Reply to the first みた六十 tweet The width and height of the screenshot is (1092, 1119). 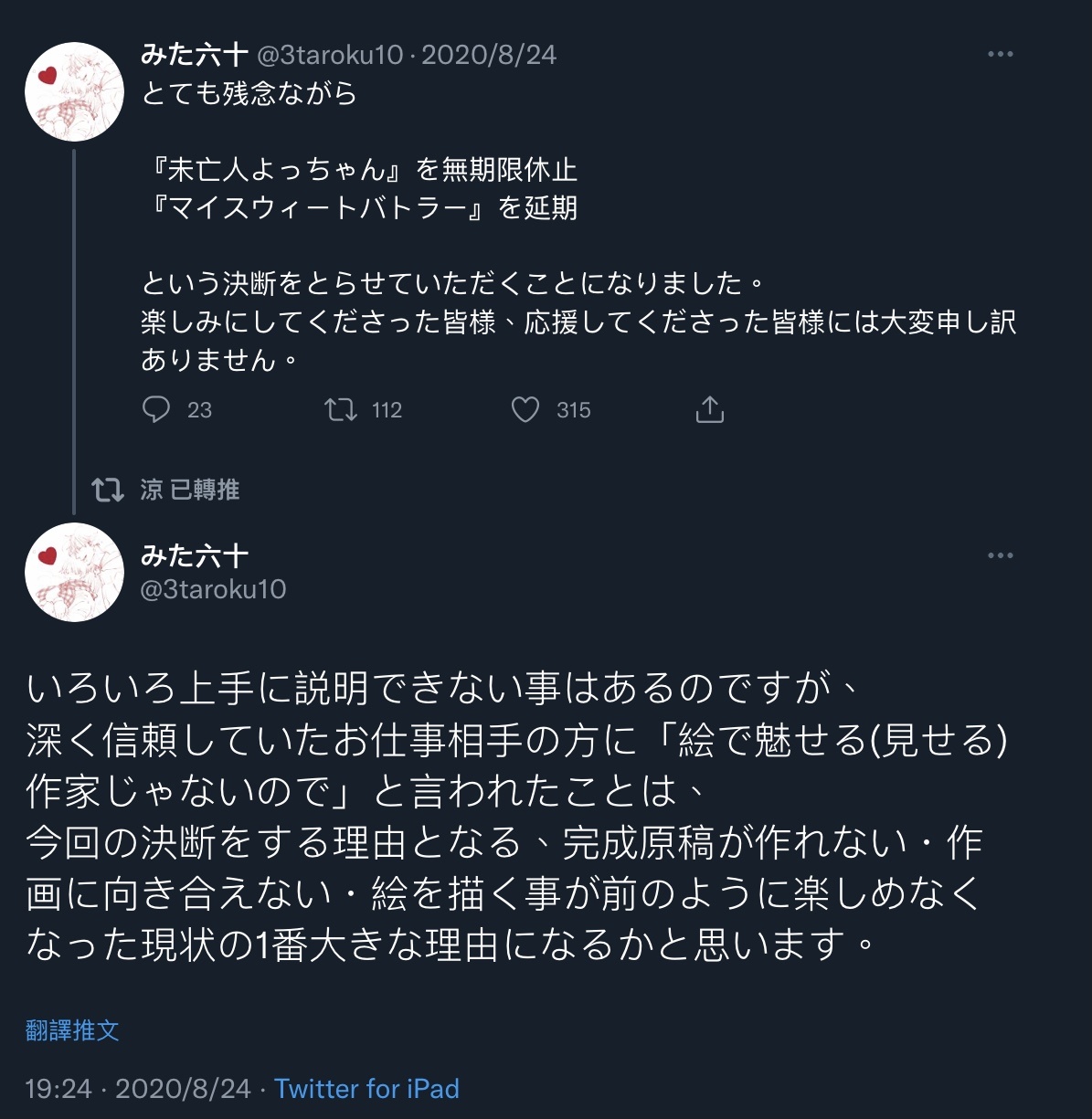[157, 409]
